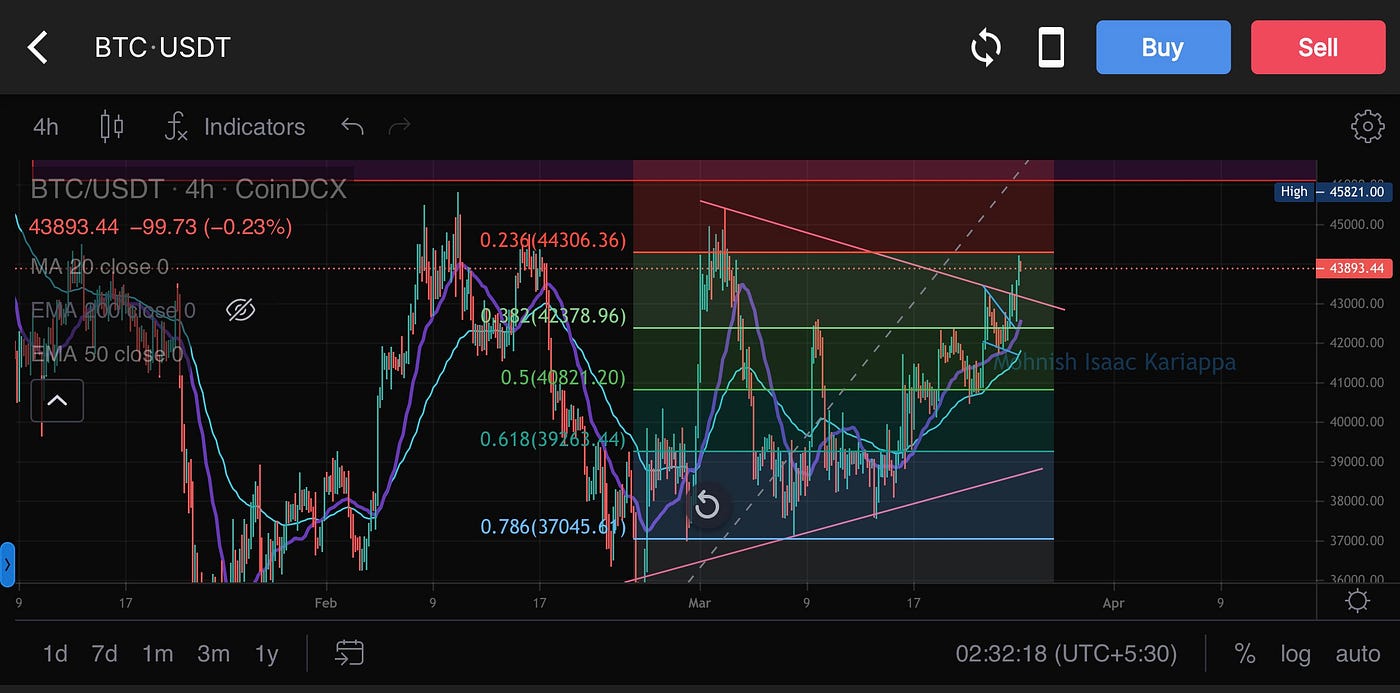
Task: Select the 1m range
Action: click(157, 654)
